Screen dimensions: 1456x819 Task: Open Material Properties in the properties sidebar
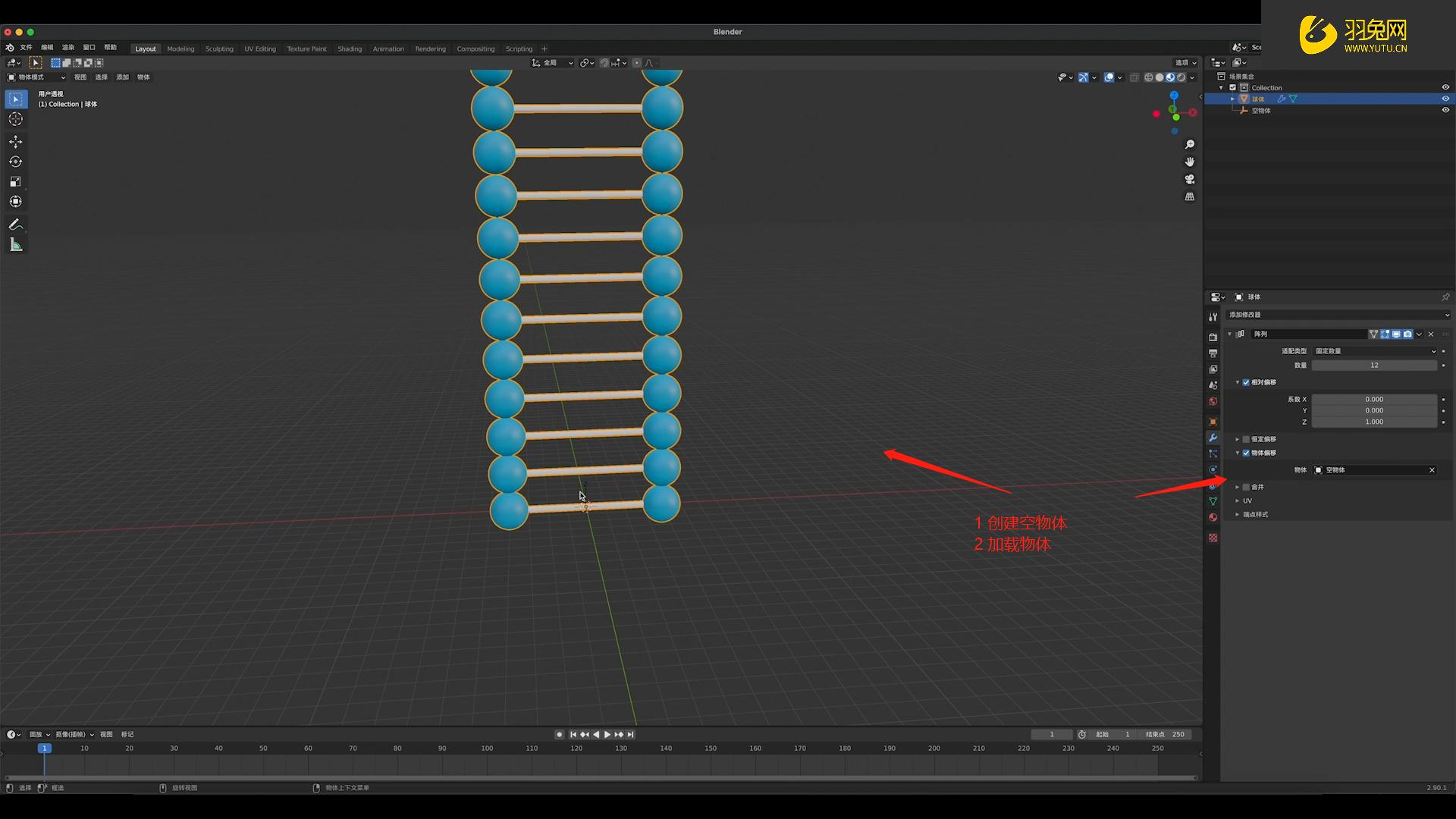point(1213,516)
